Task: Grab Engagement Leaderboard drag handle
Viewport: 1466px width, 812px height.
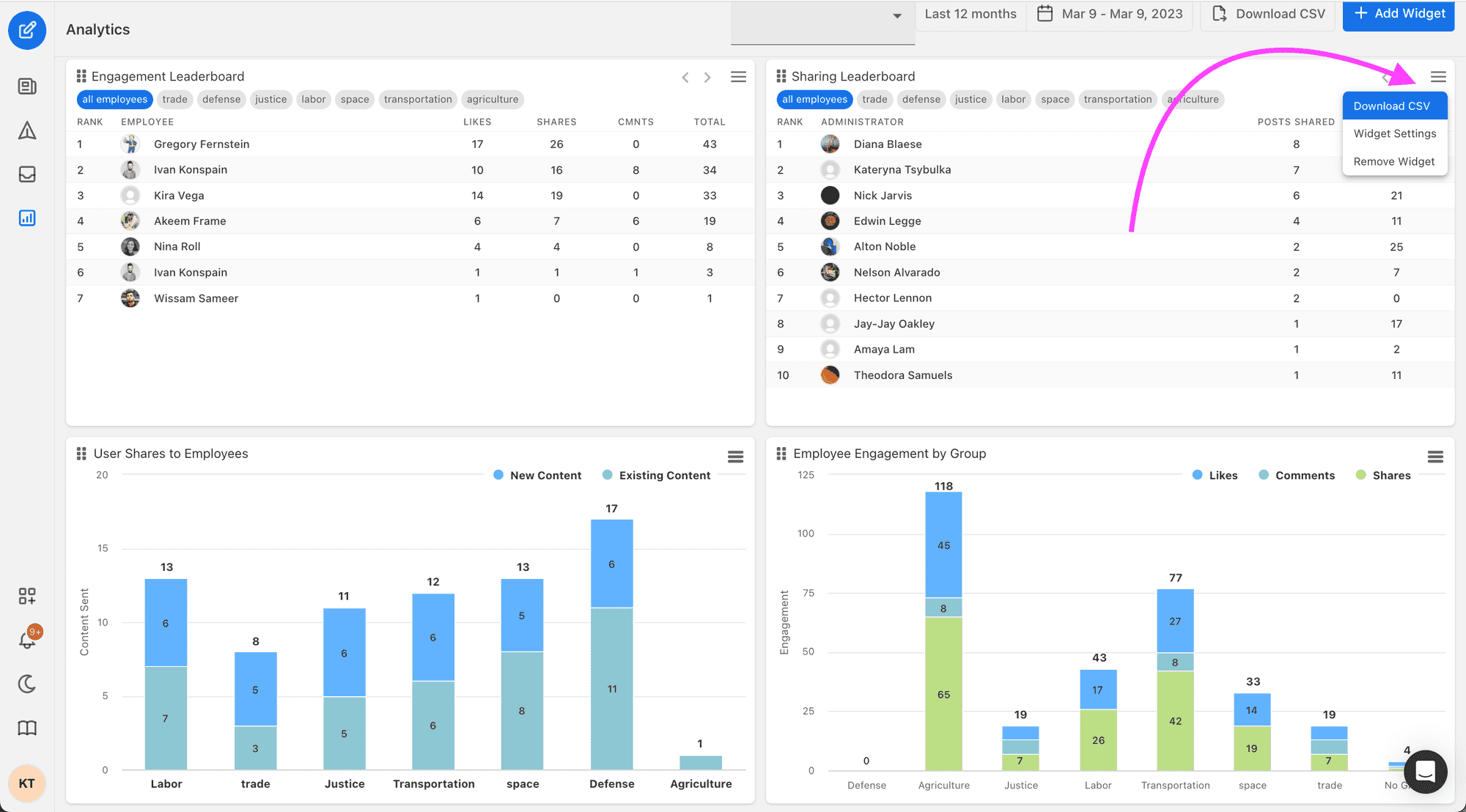Action: pyautogui.click(x=81, y=76)
